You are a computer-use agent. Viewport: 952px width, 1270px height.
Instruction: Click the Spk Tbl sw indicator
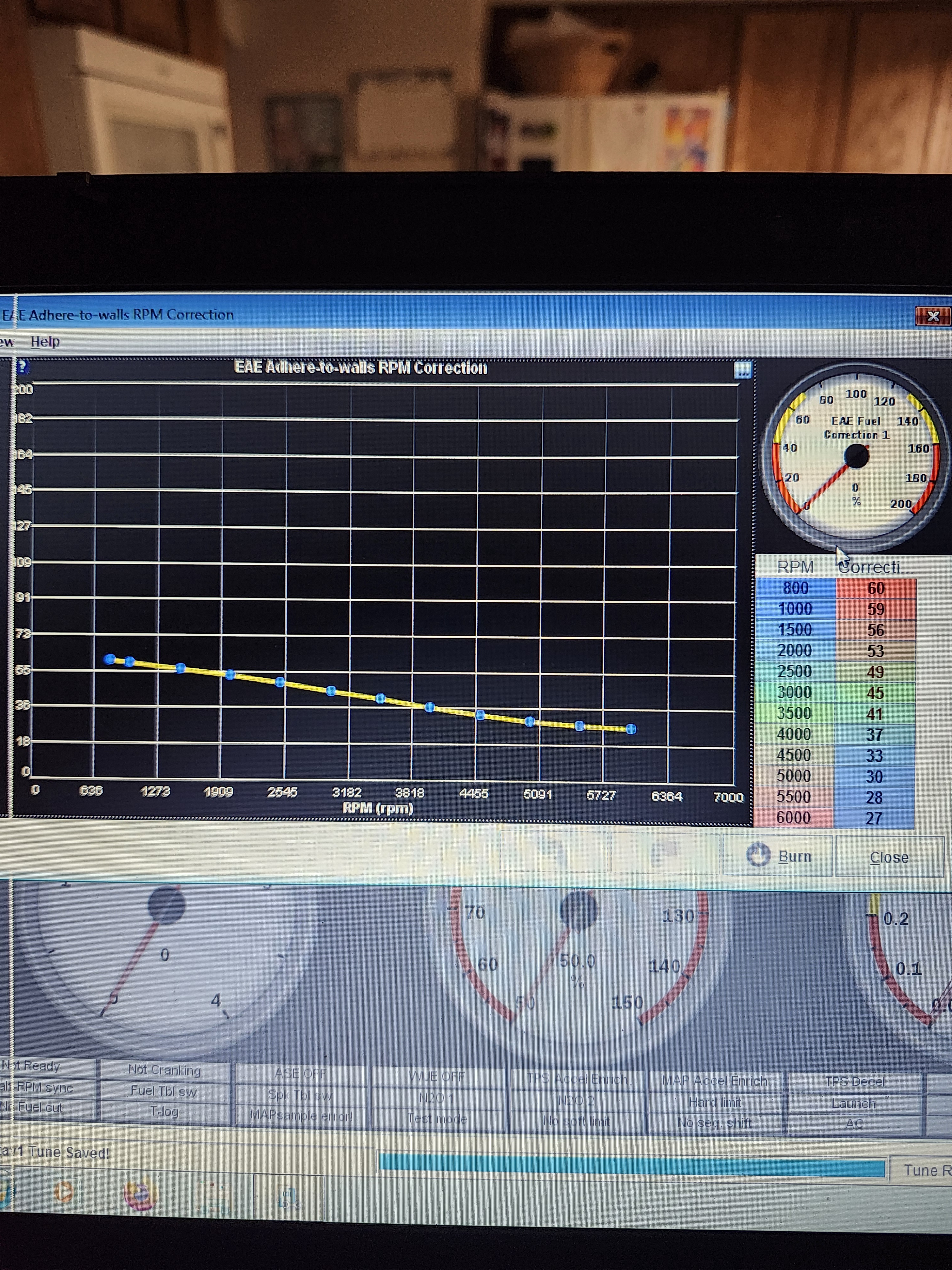point(300,1095)
